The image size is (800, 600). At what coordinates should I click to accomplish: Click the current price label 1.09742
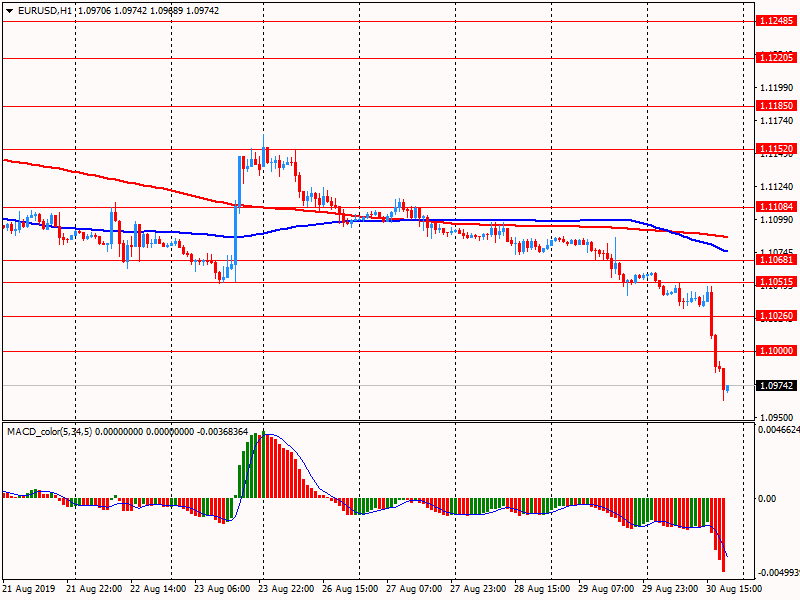pyautogui.click(x=776, y=386)
